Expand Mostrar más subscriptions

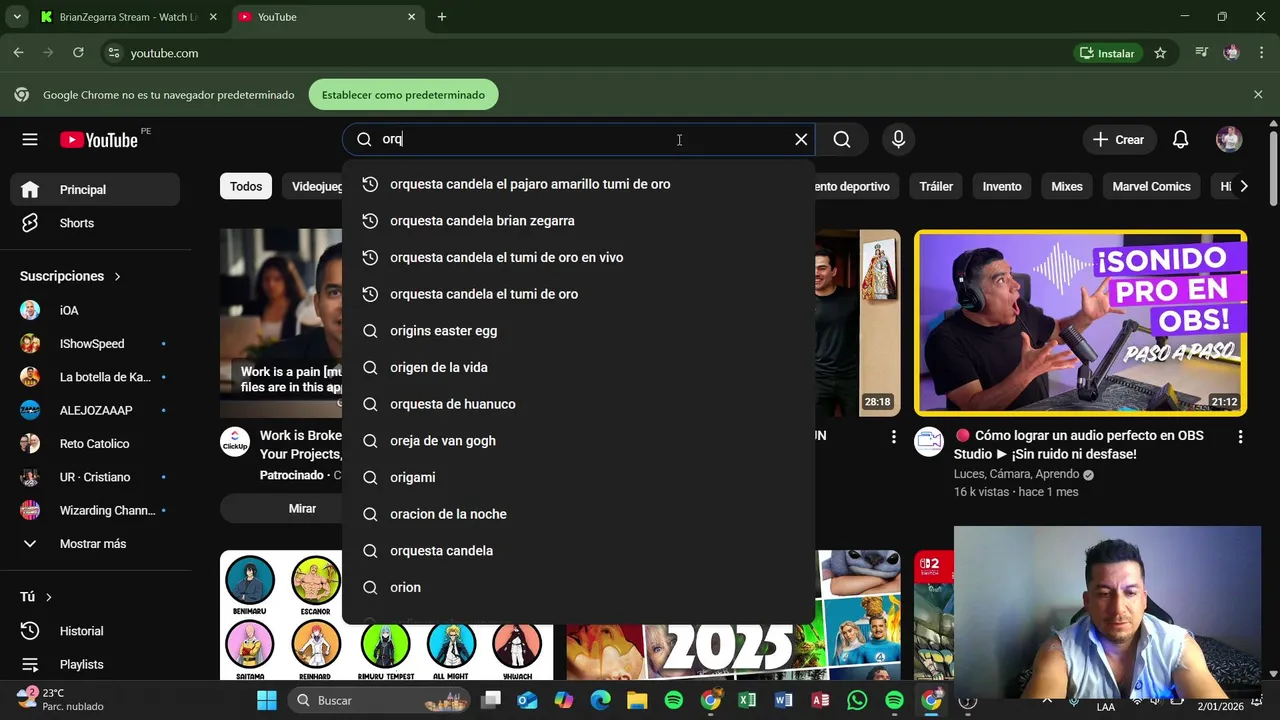point(95,544)
